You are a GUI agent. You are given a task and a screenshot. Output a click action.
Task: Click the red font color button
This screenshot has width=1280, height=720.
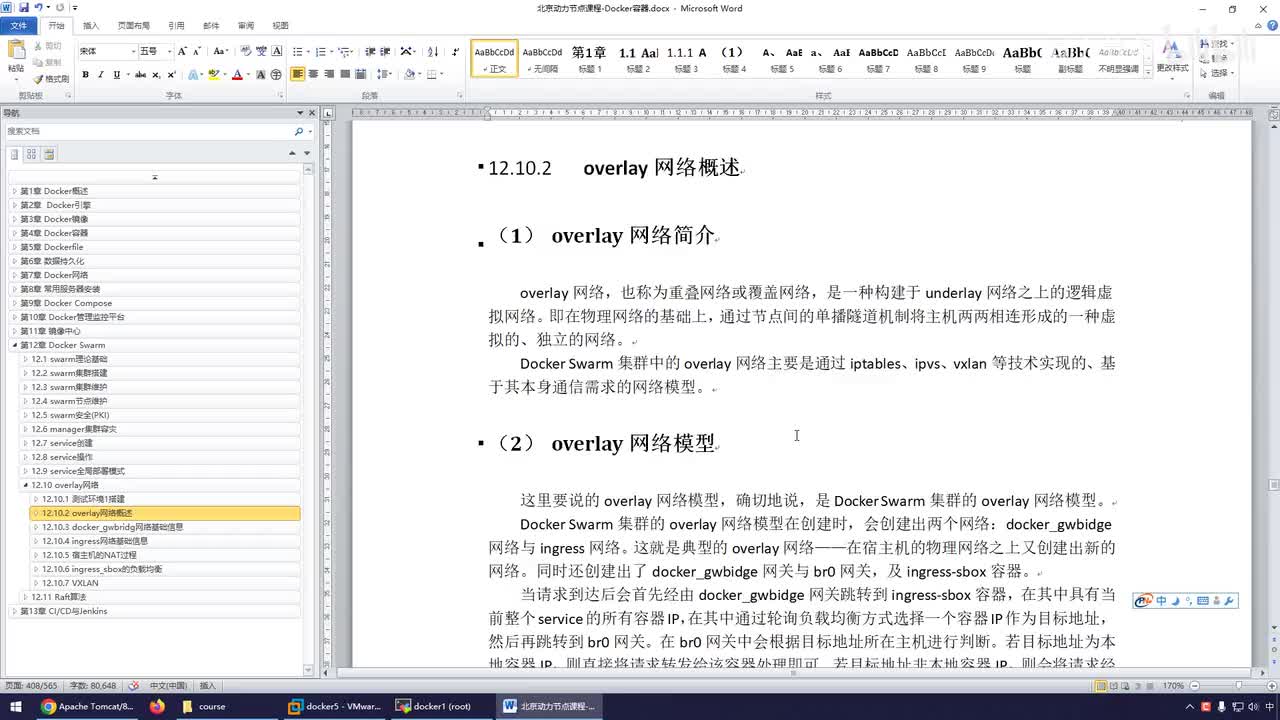click(x=237, y=74)
